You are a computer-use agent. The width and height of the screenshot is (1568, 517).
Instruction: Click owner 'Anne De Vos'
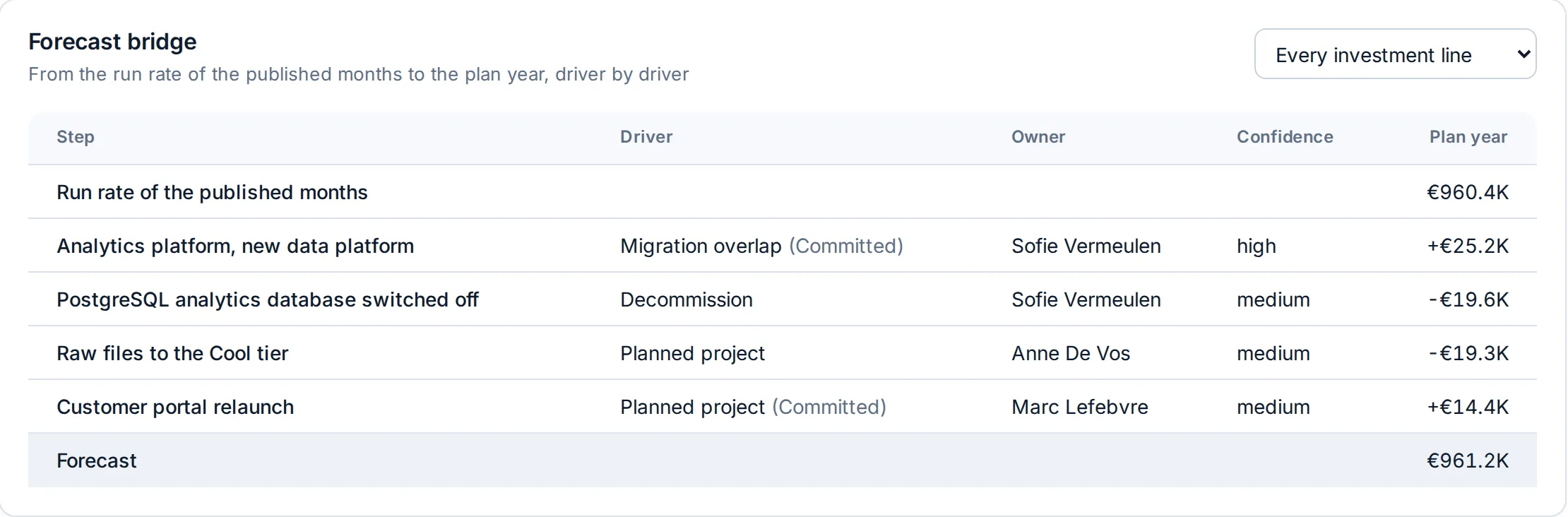[x=1071, y=353]
